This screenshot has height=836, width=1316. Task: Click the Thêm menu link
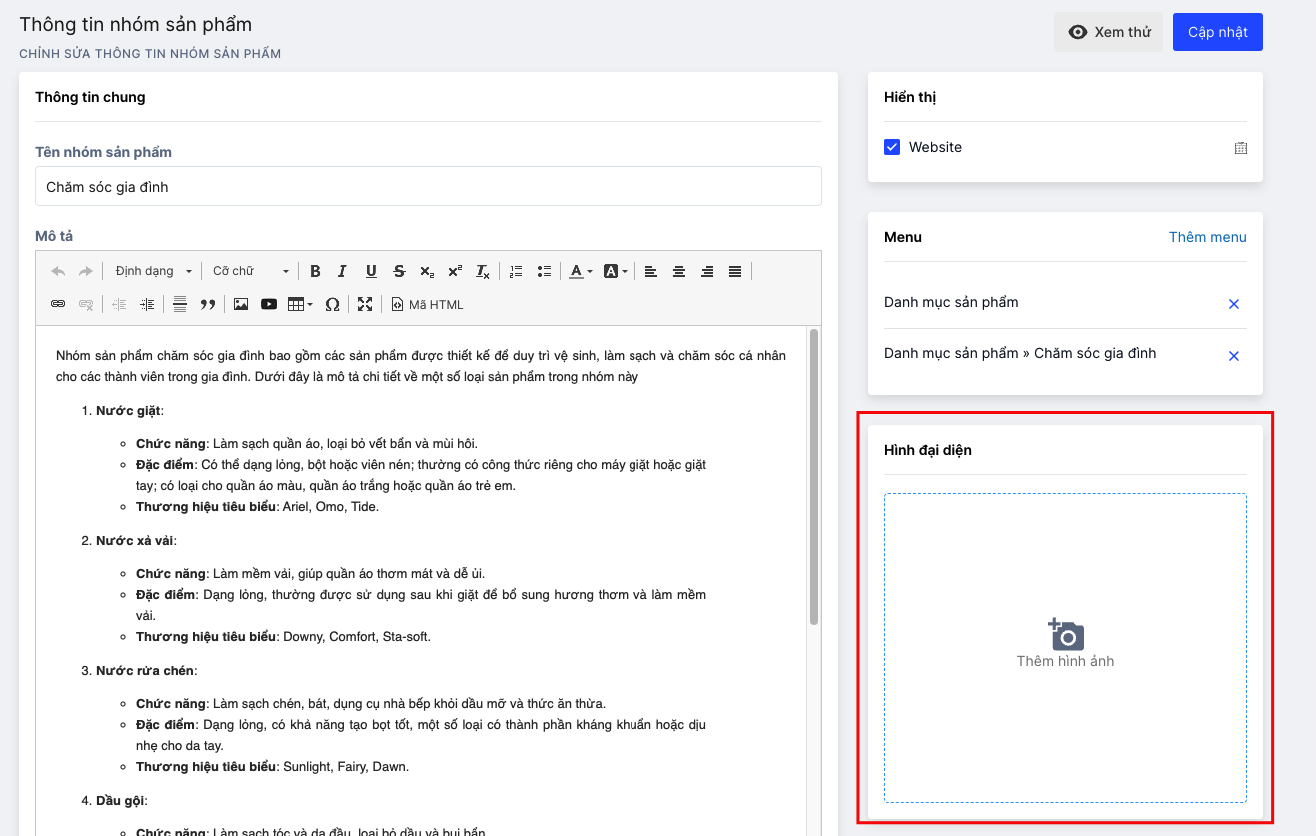(x=1207, y=237)
